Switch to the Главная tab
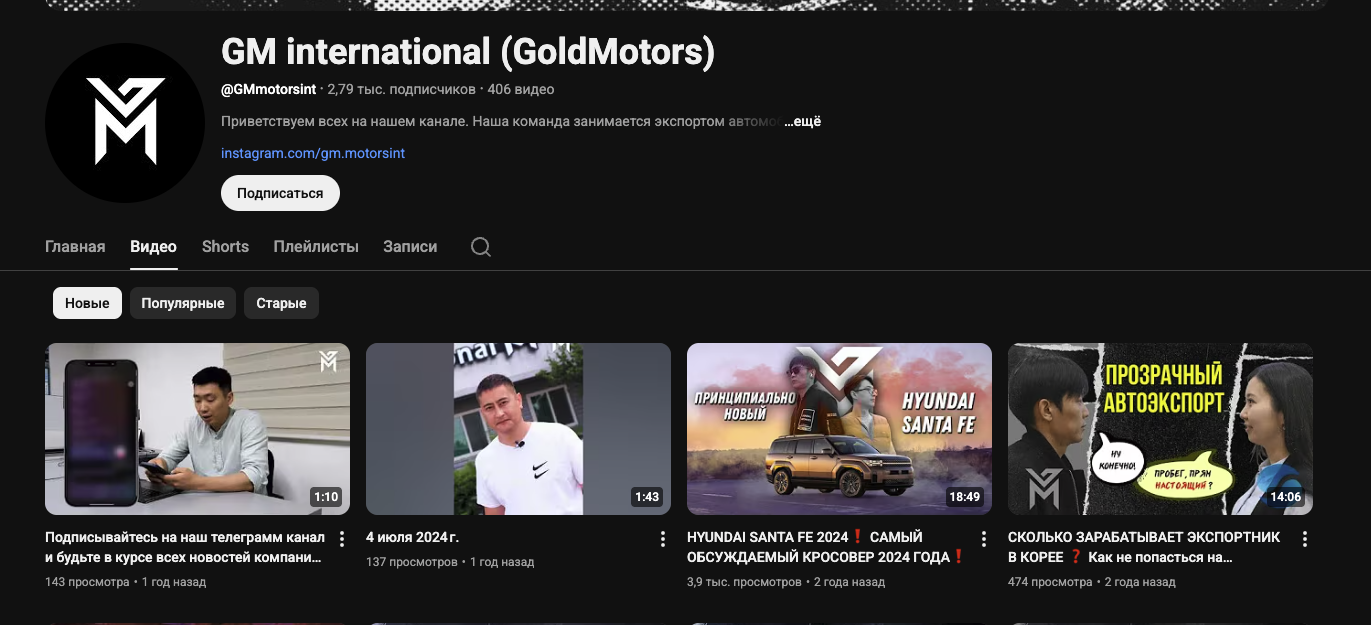Screen dimensions: 1371x625 (75, 246)
